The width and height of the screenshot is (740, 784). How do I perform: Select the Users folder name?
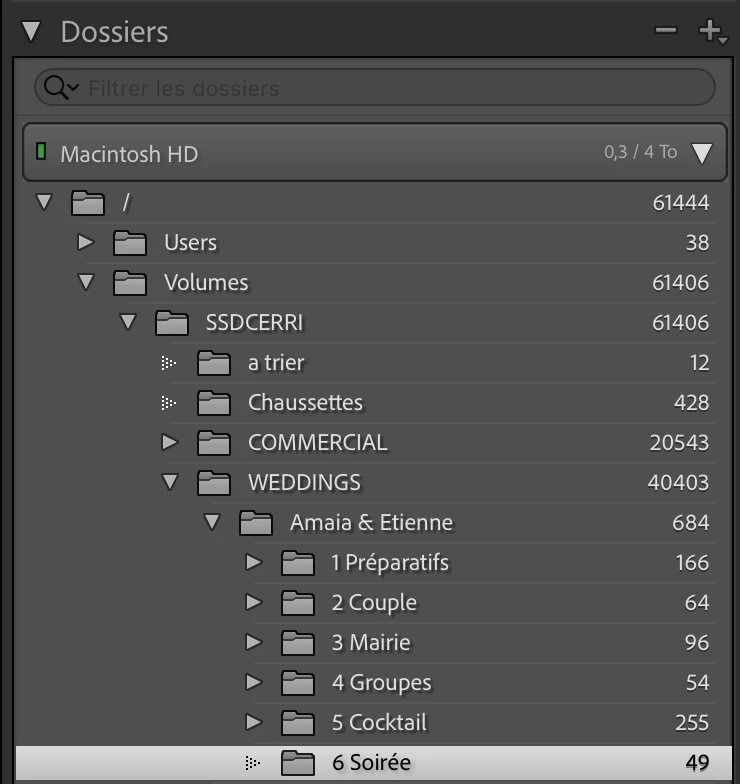click(x=190, y=242)
